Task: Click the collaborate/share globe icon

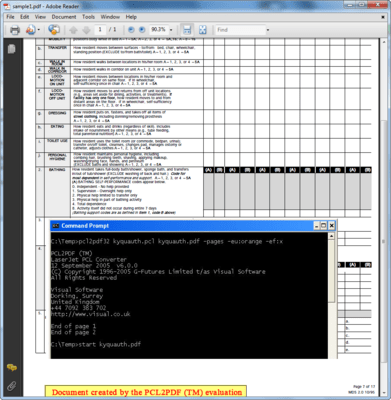Action: pyautogui.click(x=54, y=30)
